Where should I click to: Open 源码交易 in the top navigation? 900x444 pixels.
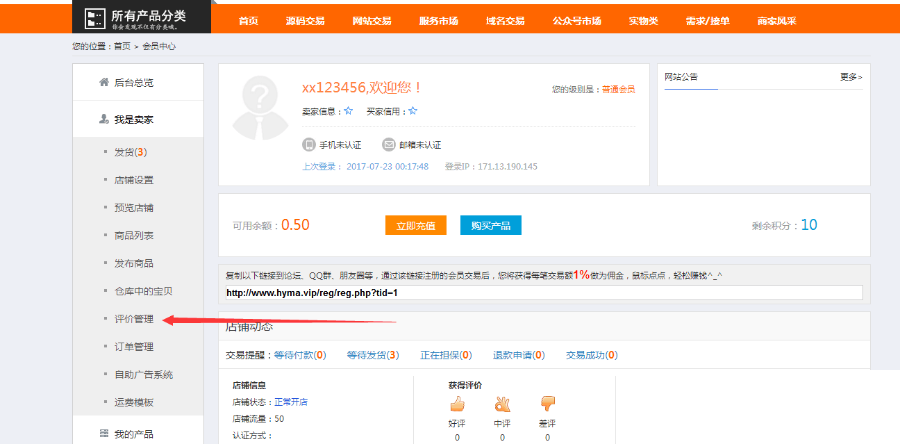click(305, 21)
